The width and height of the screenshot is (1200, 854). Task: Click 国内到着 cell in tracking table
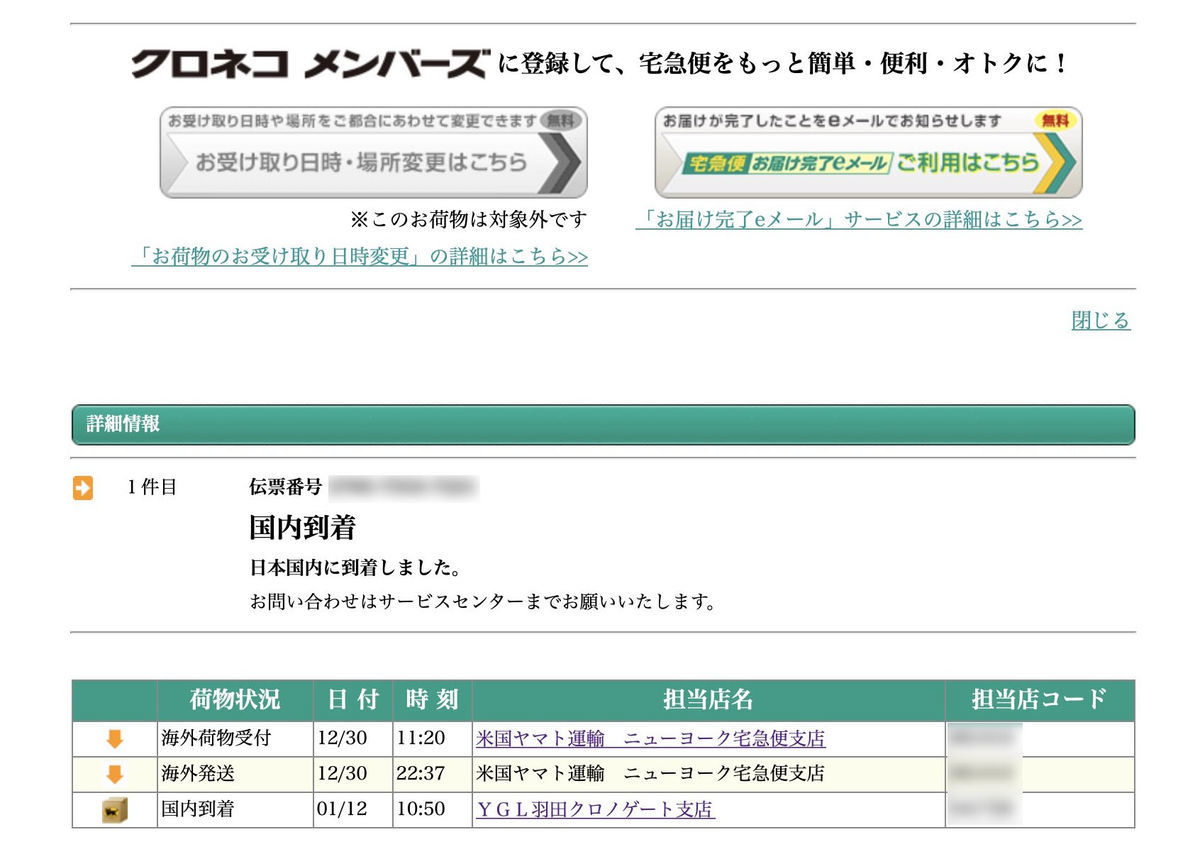click(235, 810)
